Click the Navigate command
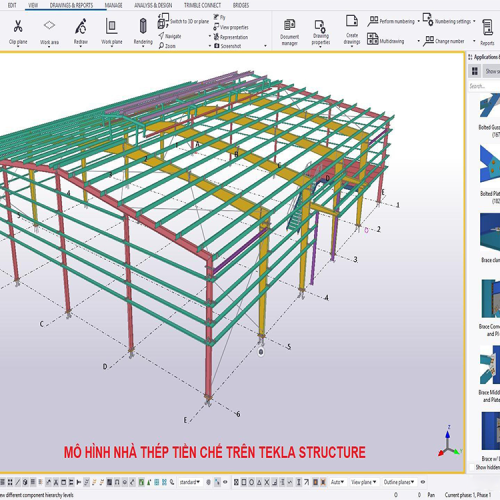 click(x=170, y=36)
